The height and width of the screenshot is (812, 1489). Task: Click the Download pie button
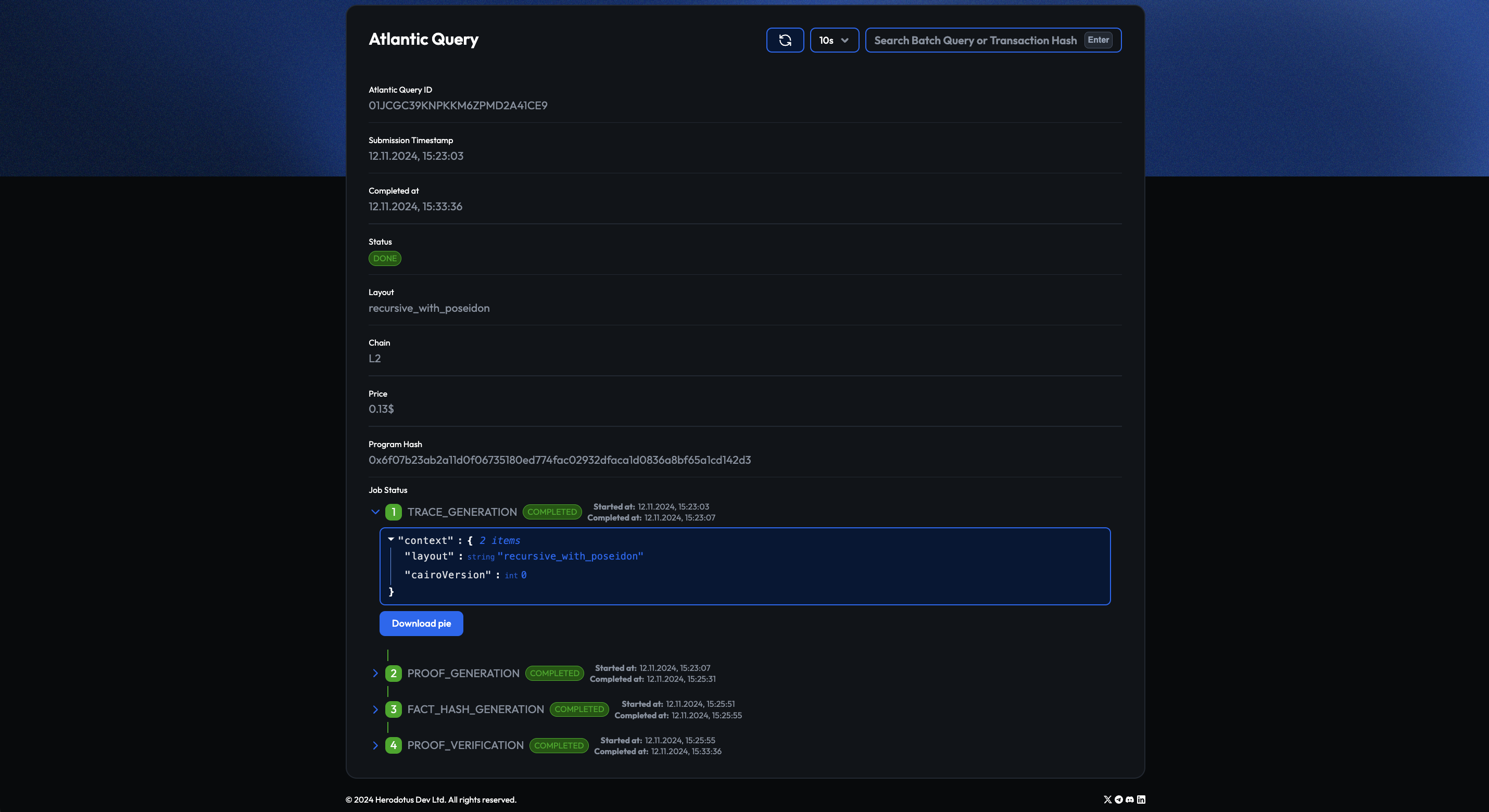point(421,623)
